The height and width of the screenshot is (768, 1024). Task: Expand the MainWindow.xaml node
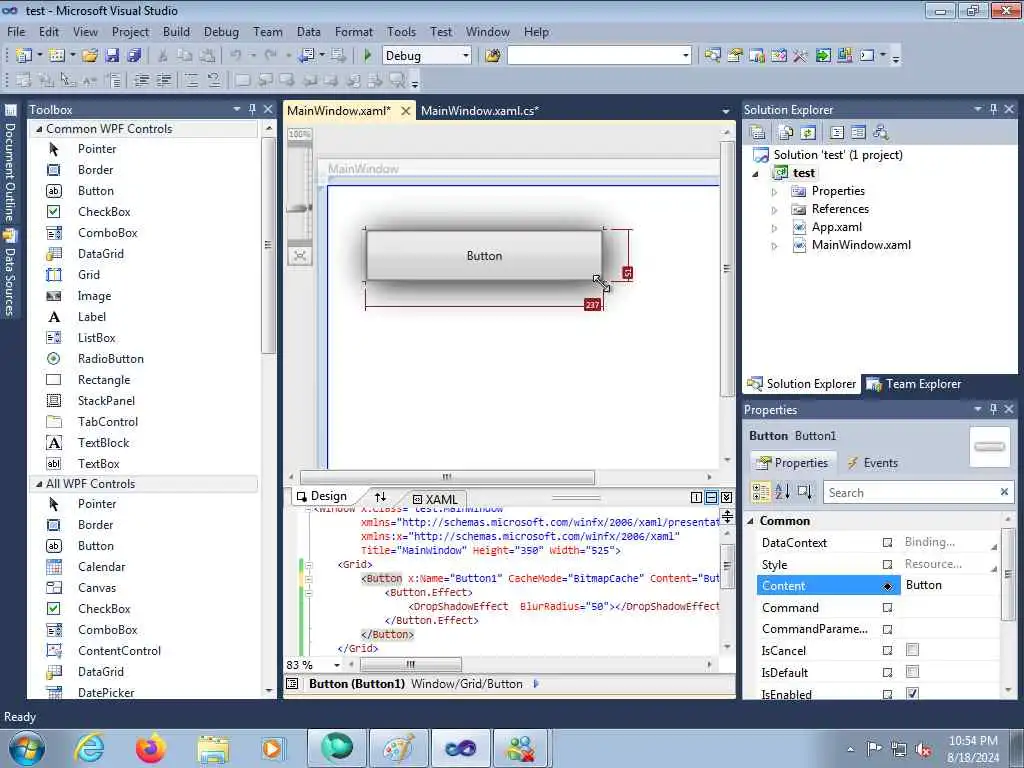(775, 246)
